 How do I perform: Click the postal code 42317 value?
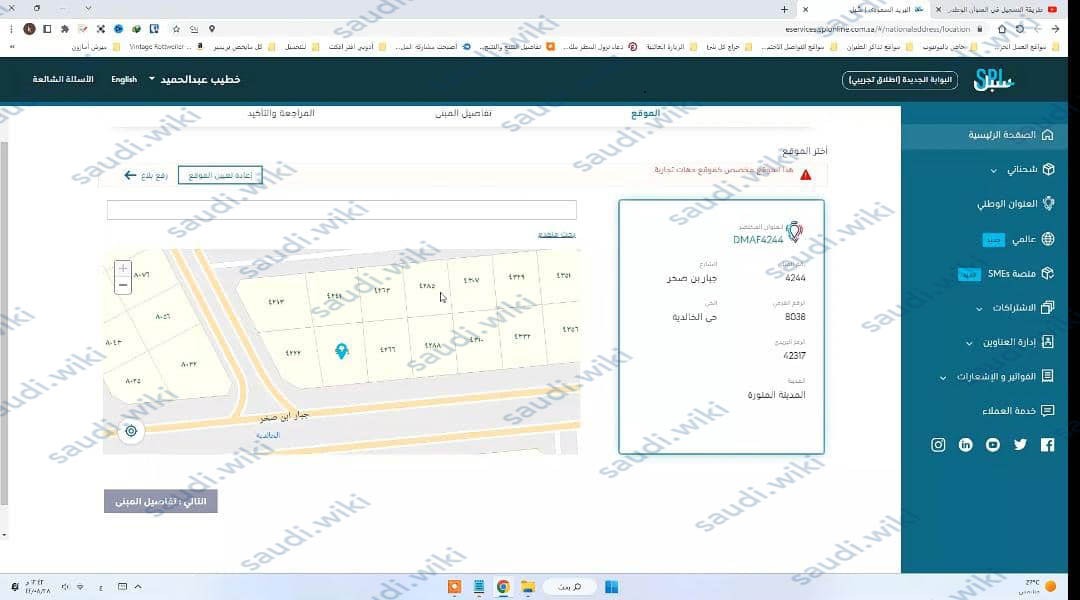click(794, 356)
